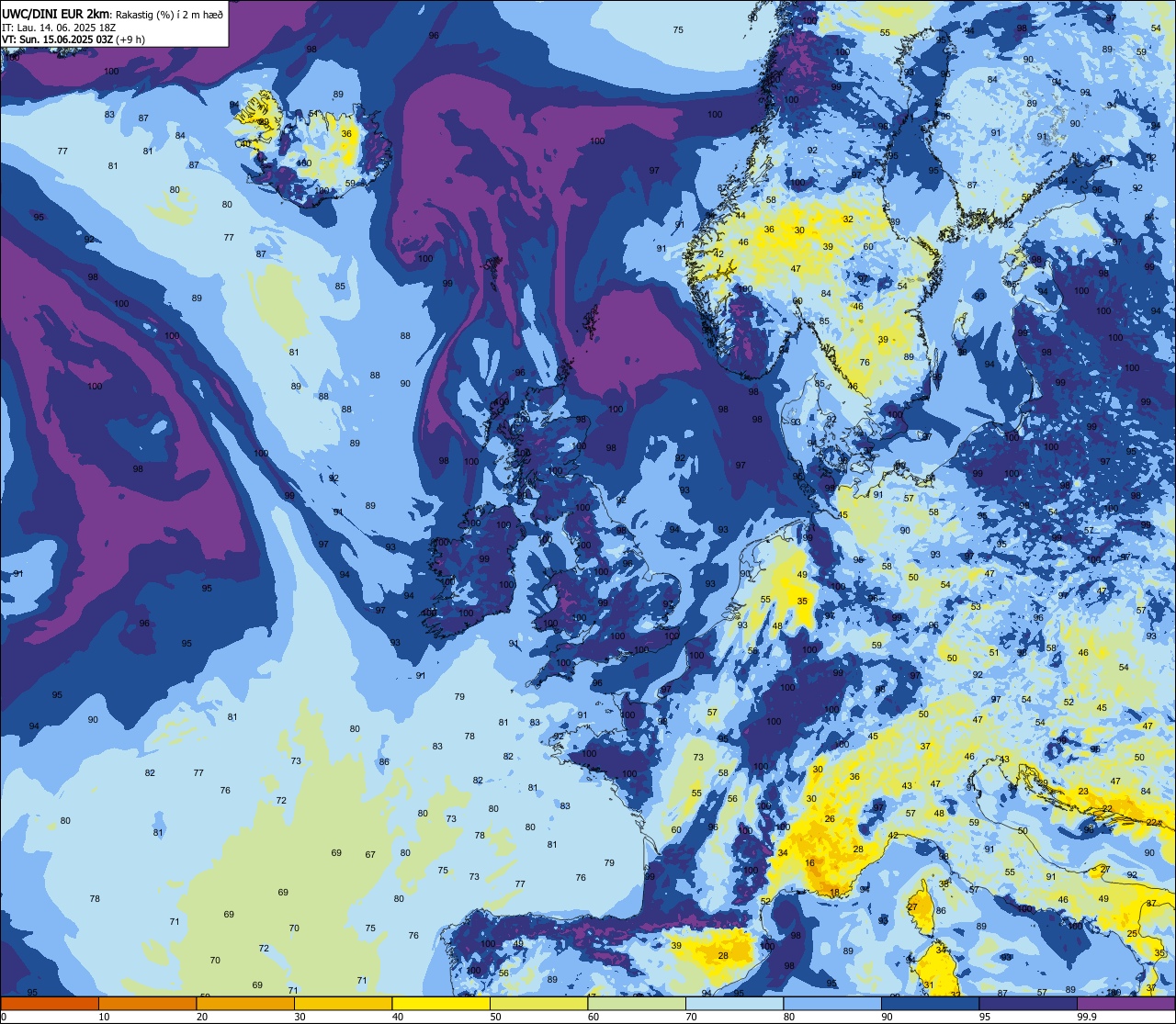
Task: Click the '75' value at the map's top
Action: pyautogui.click(x=678, y=30)
